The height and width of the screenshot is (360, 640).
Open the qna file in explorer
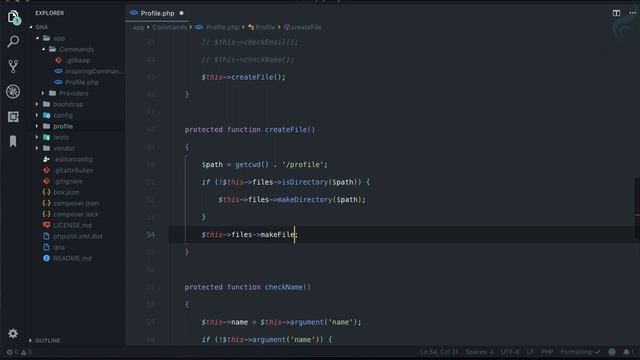pos(59,247)
